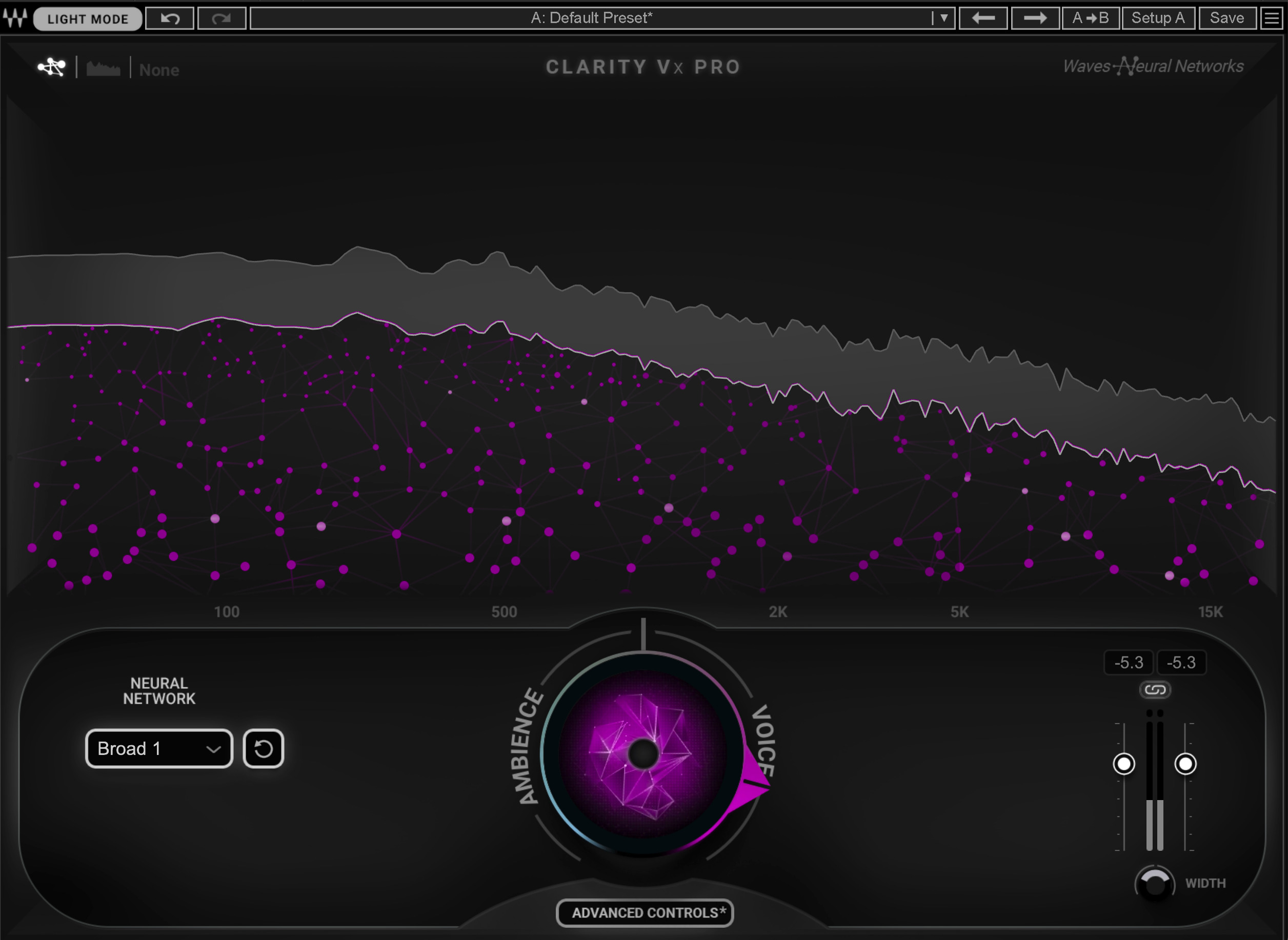Click the right output fader handle
The width and height of the screenshot is (1288, 940).
[1185, 764]
